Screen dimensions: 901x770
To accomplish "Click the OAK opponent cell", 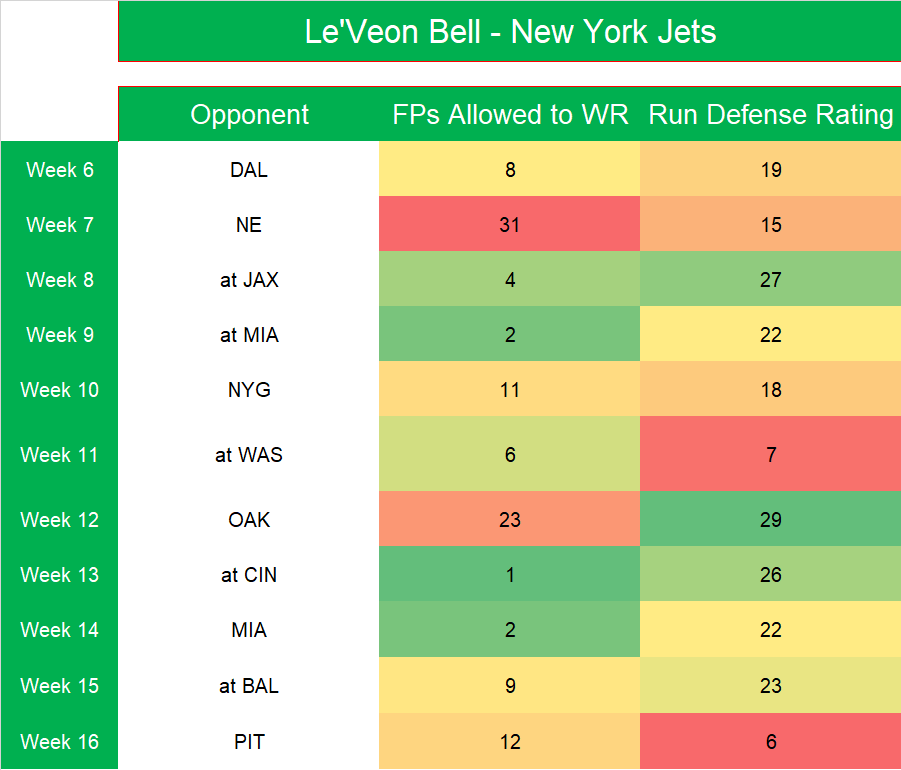I will pyautogui.click(x=249, y=520).
